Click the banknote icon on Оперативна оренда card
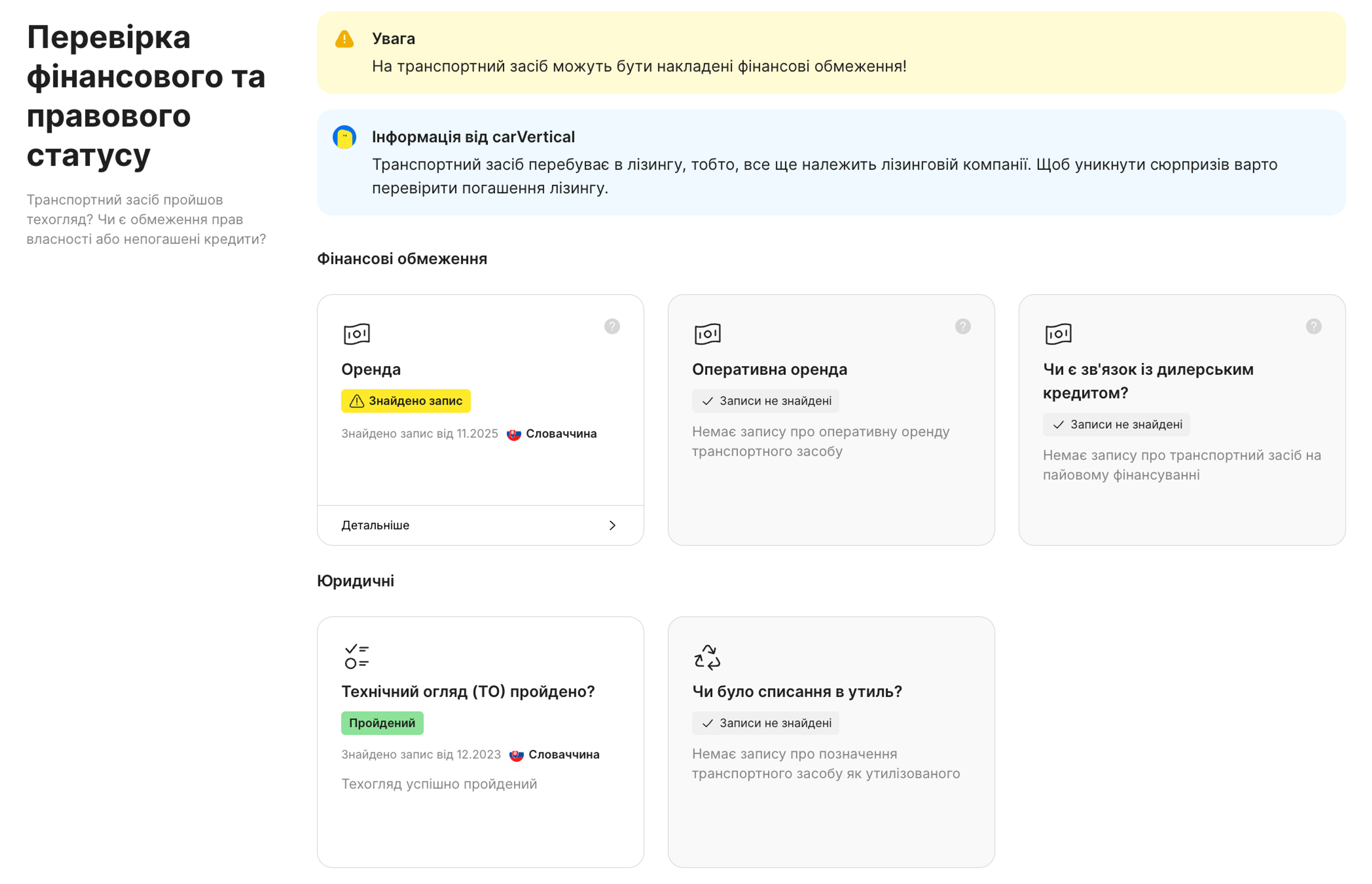The height and width of the screenshot is (884, 1372). (x=707, y=334)
